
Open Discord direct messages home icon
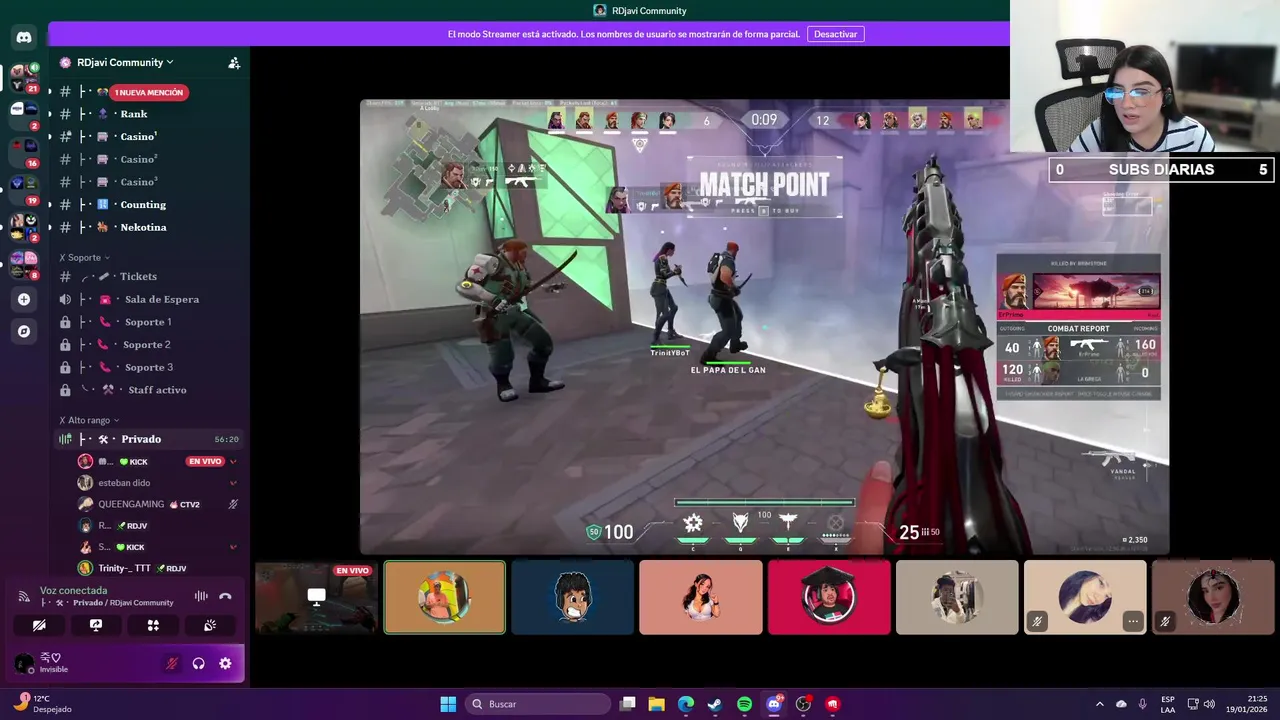pos(24,37)
